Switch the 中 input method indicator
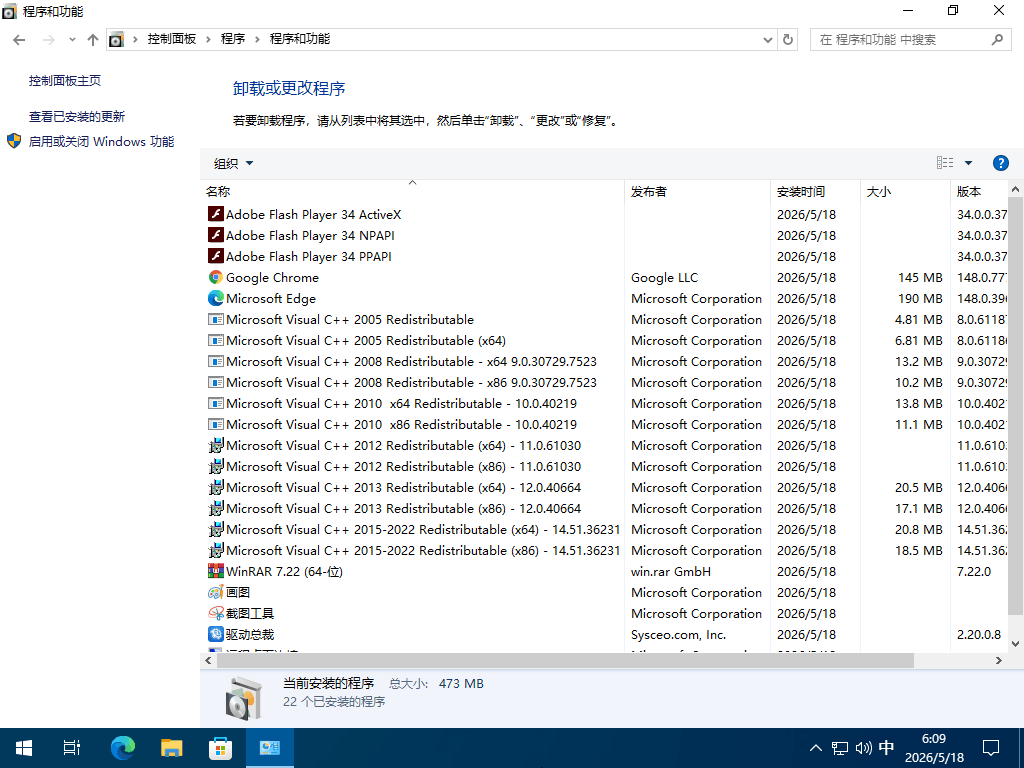Screen dimensions: 1024x768 tap(886, 748)
